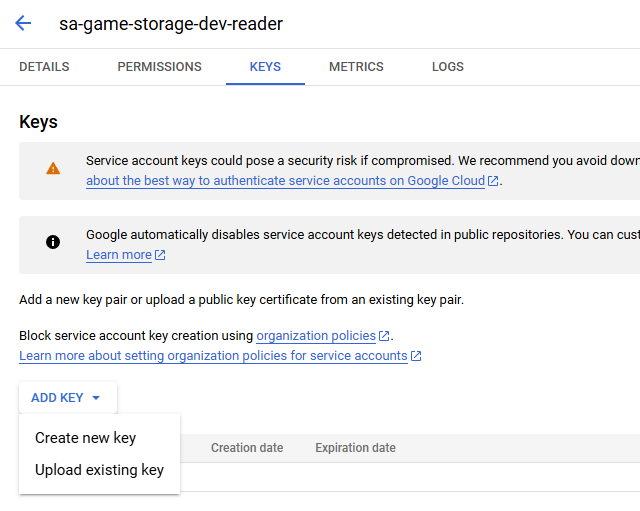Expand the ADD KEY dropdown arrow
This screenshot has width=640, height=511.
[96, 398]
